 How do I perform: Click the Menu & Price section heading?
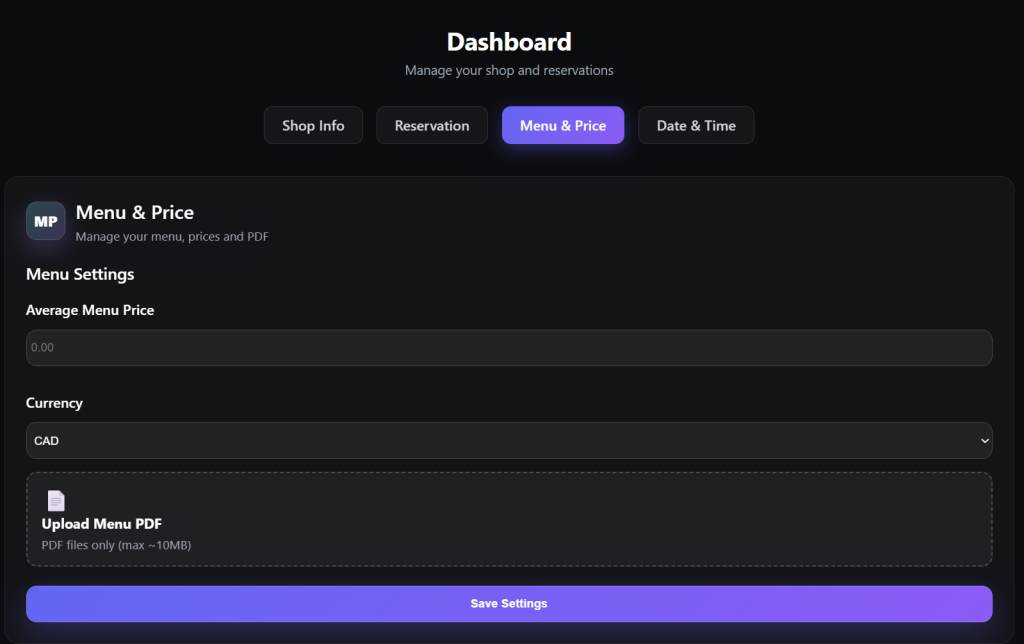[x=135, y=212]
